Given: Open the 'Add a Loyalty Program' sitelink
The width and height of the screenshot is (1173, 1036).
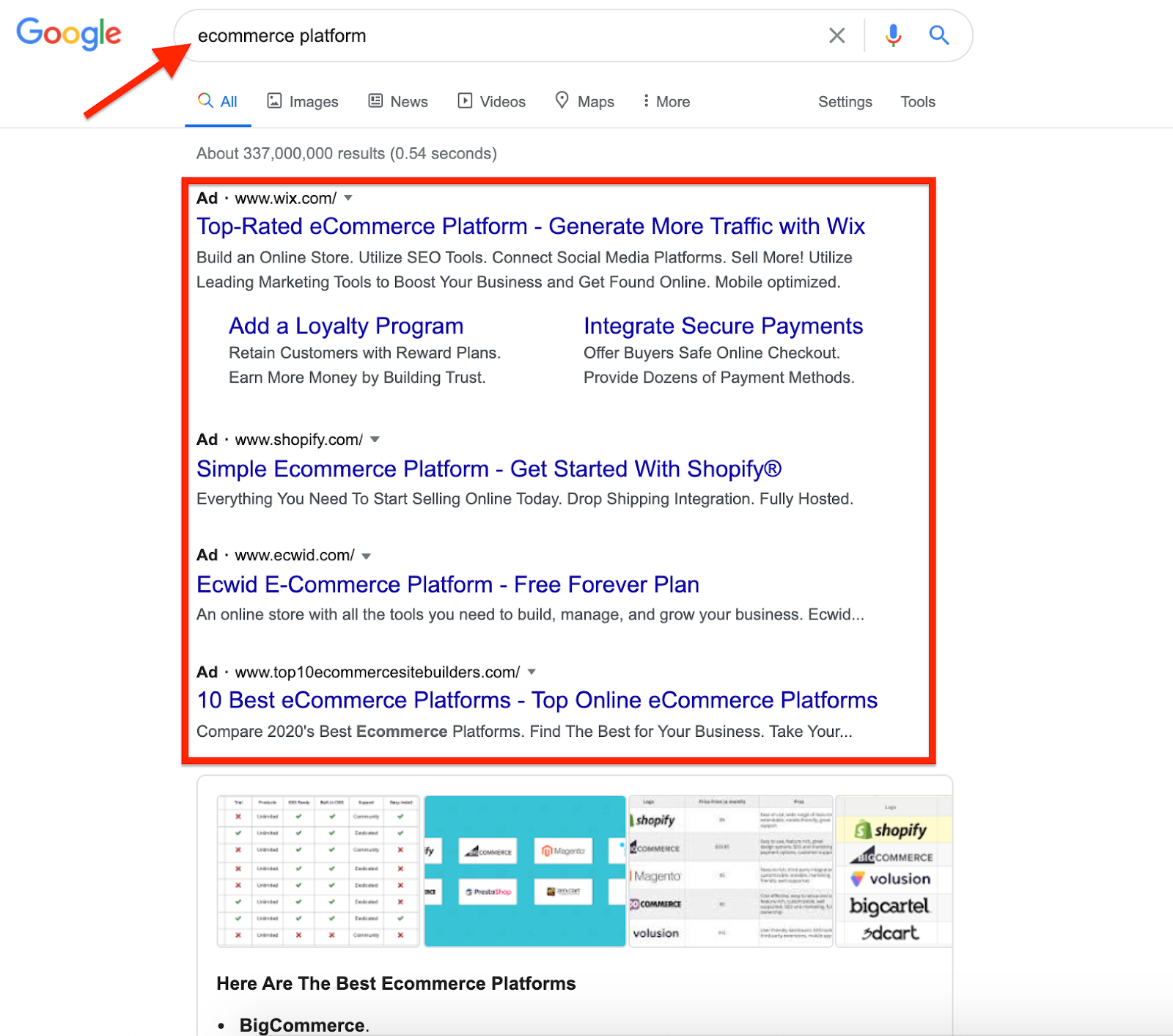Looking at the screenshot, I should tap(346, 326).
